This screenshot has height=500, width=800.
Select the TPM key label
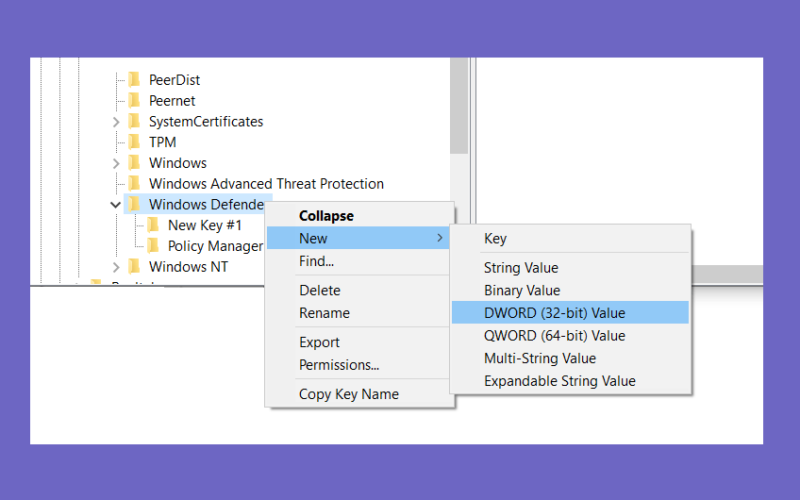pyautogui.click(x=163, y=142)
